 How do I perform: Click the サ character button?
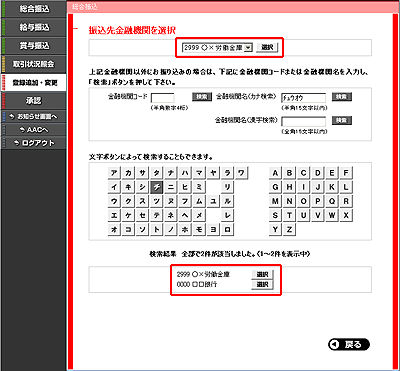[x=143, y=173]
